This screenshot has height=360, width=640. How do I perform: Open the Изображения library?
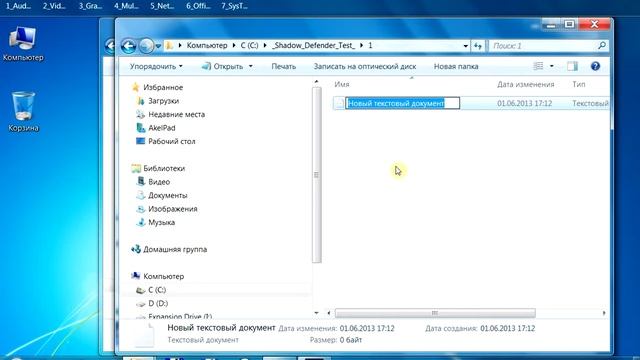coord(173,209)
